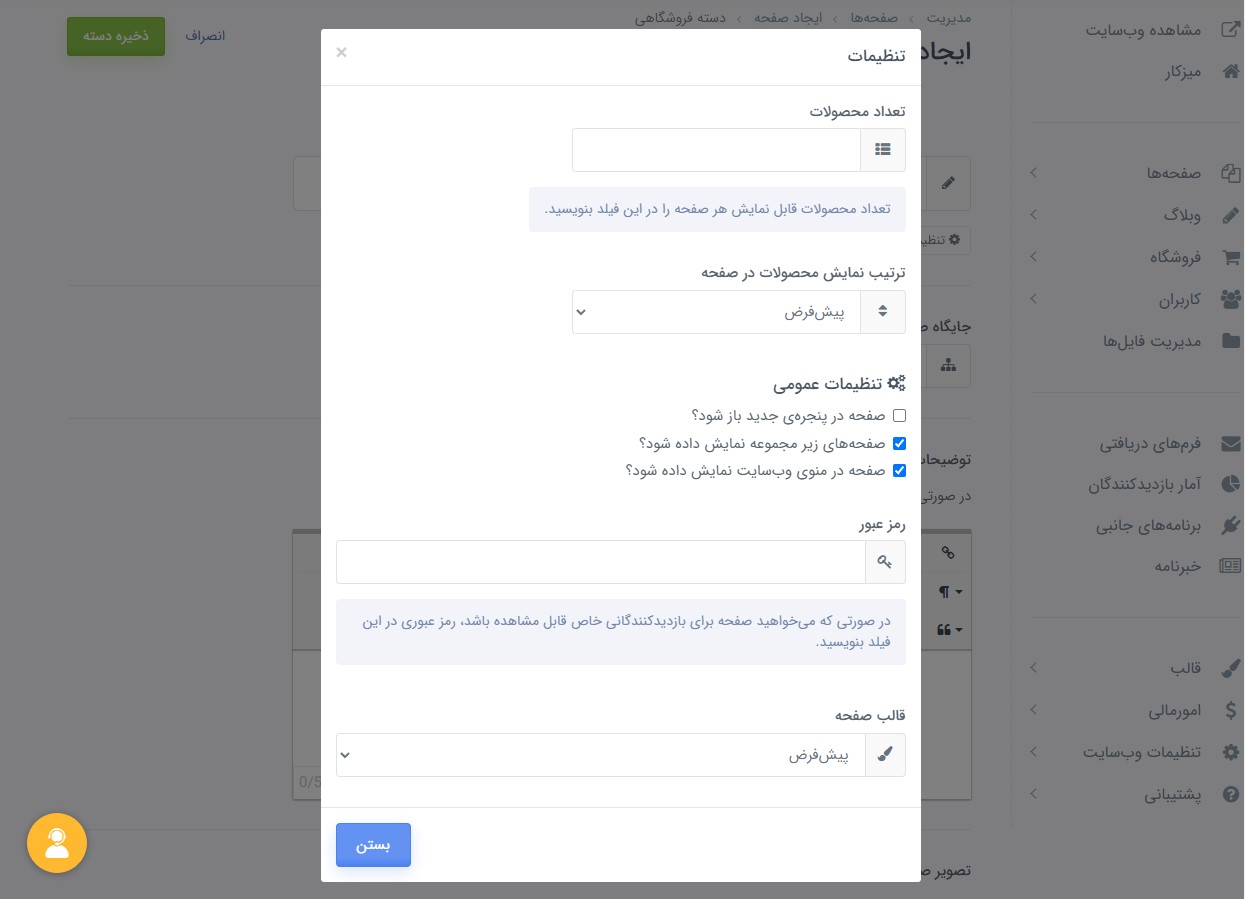Click the کاربران users icon

tap(1231, 299)
